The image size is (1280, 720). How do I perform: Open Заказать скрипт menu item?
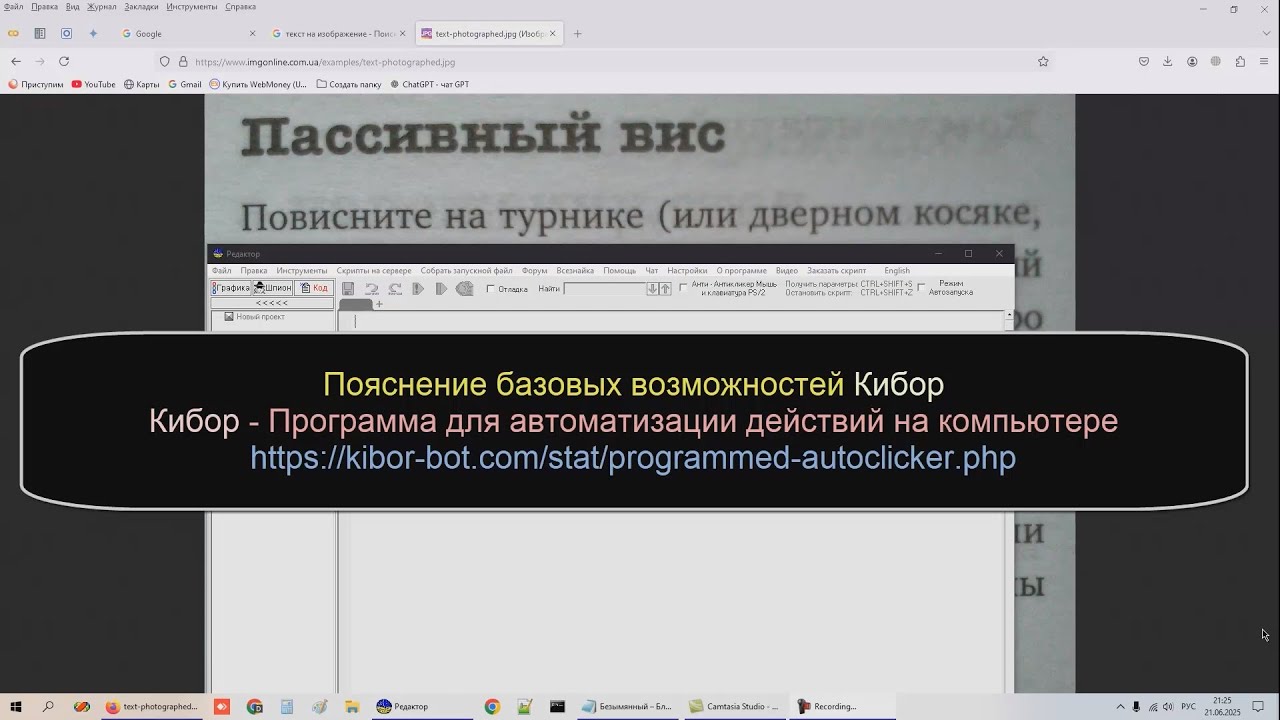pyautogui.click(x=837, y=270)
